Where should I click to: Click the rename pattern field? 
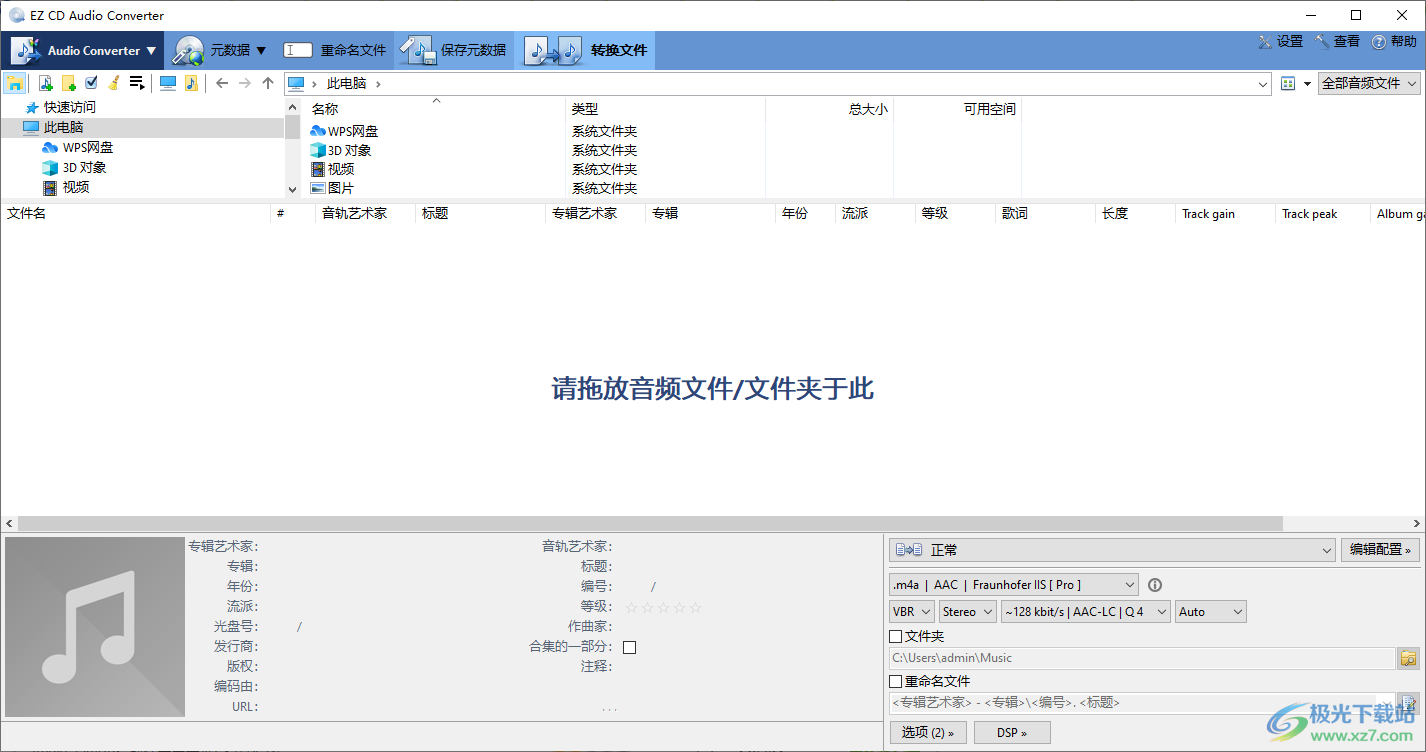click(1141, 703)
